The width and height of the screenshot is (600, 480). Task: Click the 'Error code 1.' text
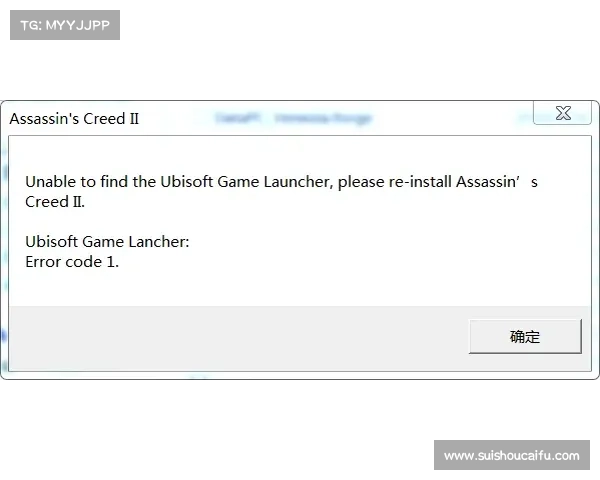[x=72, y=262]
